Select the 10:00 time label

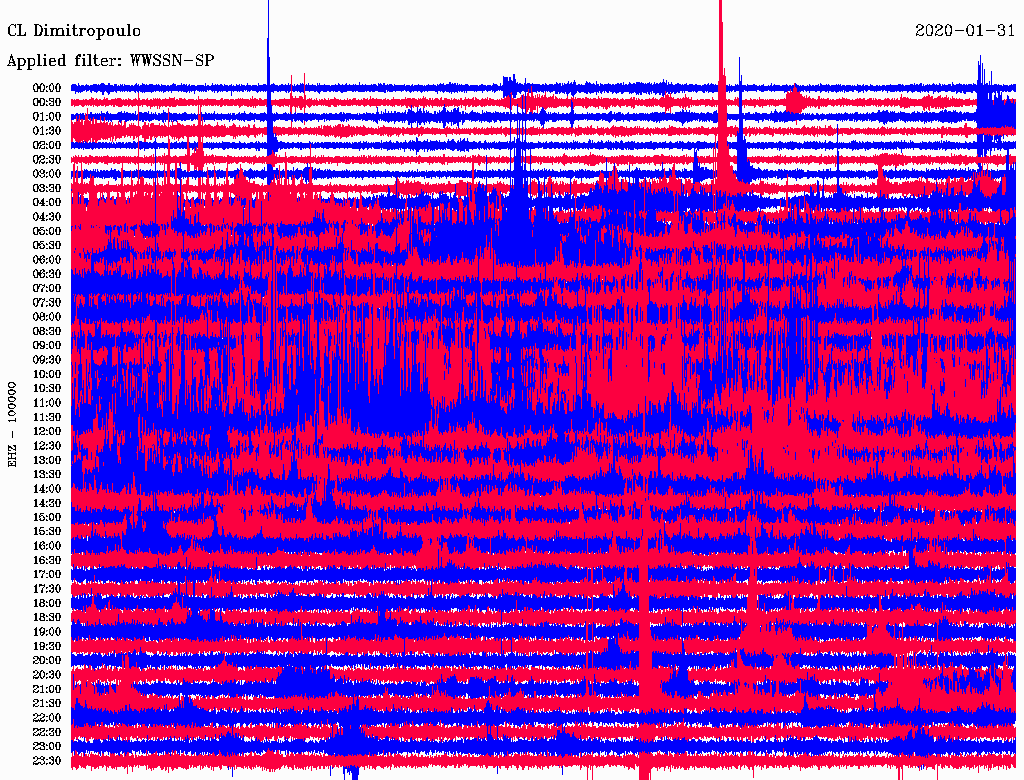[47, 374]
